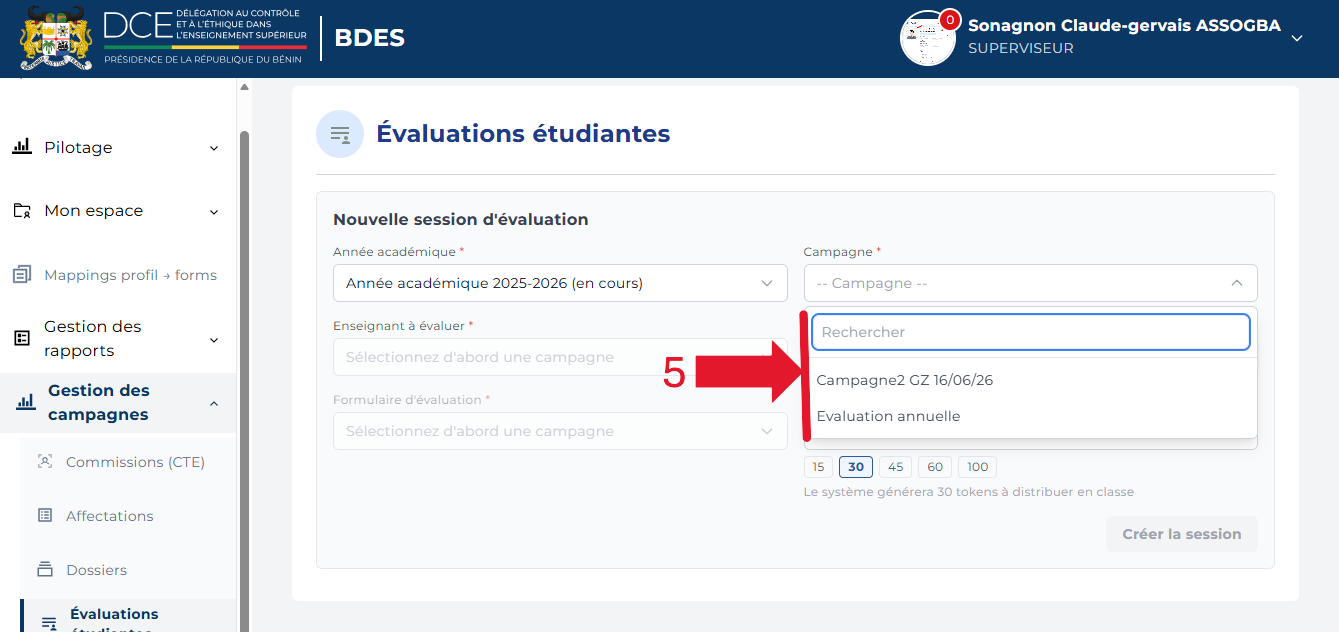Viewport: 1339px width, 632px height.
Task: Choose 30 tokens preset
Action: pyautogui.click(x=856, y=467)
